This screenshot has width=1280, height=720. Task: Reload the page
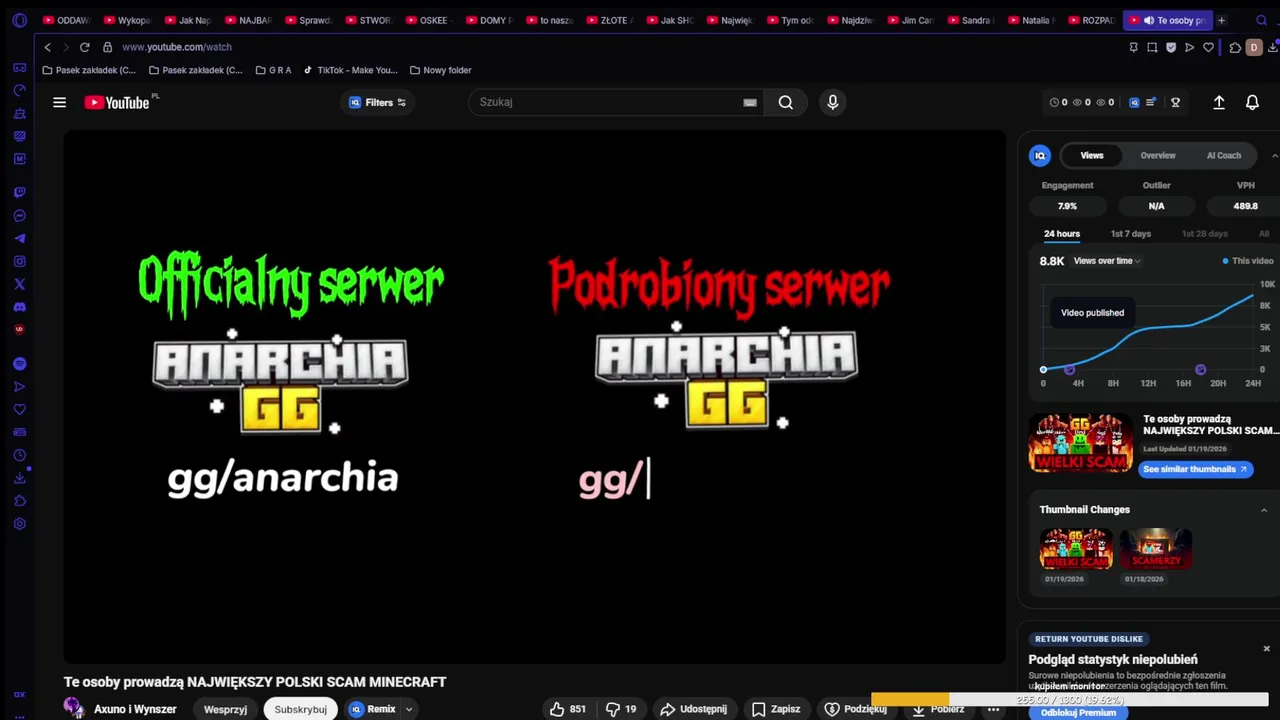click(84, 47)
